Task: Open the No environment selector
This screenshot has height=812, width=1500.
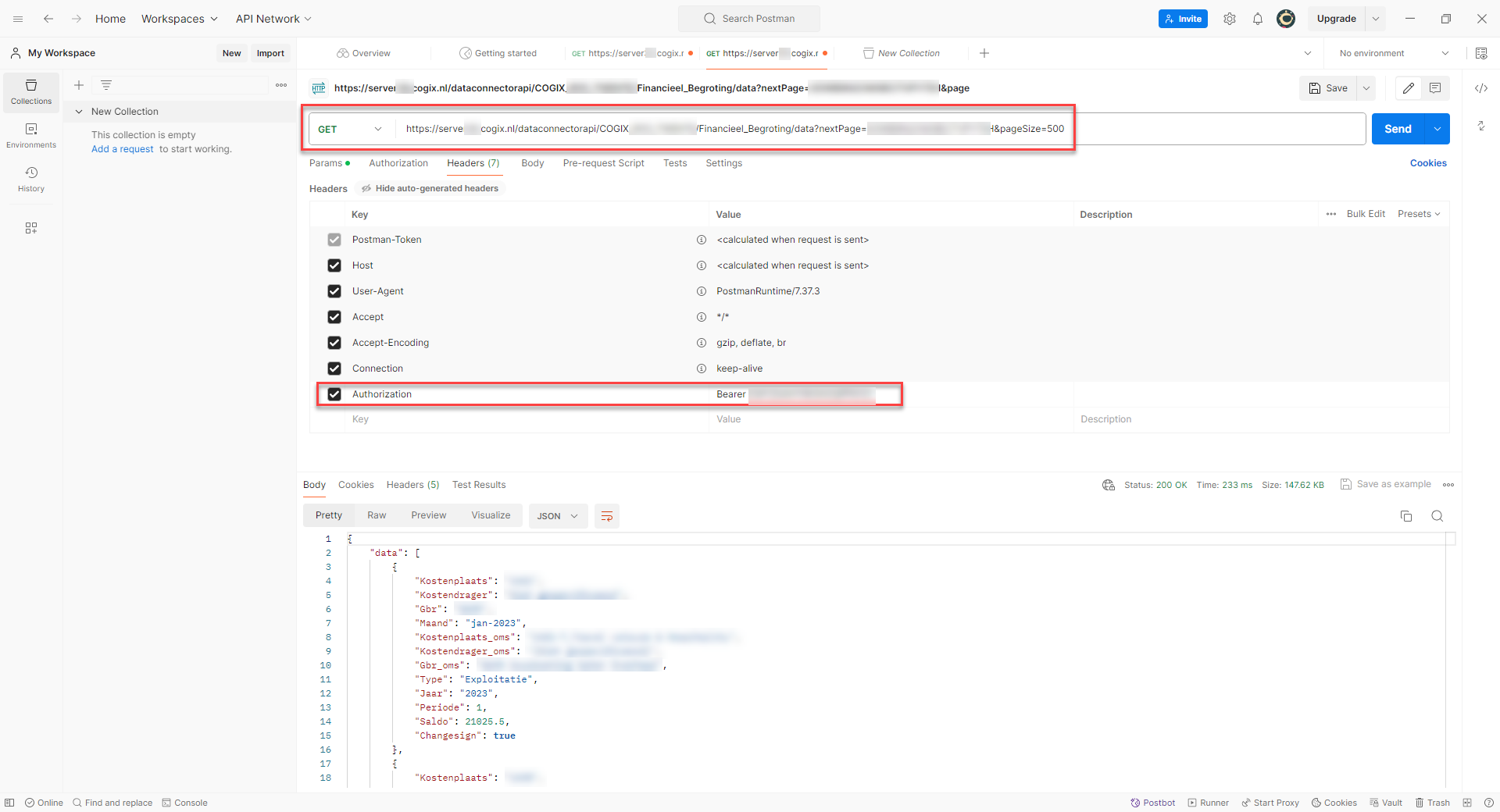Action: tap(1394, 53)
